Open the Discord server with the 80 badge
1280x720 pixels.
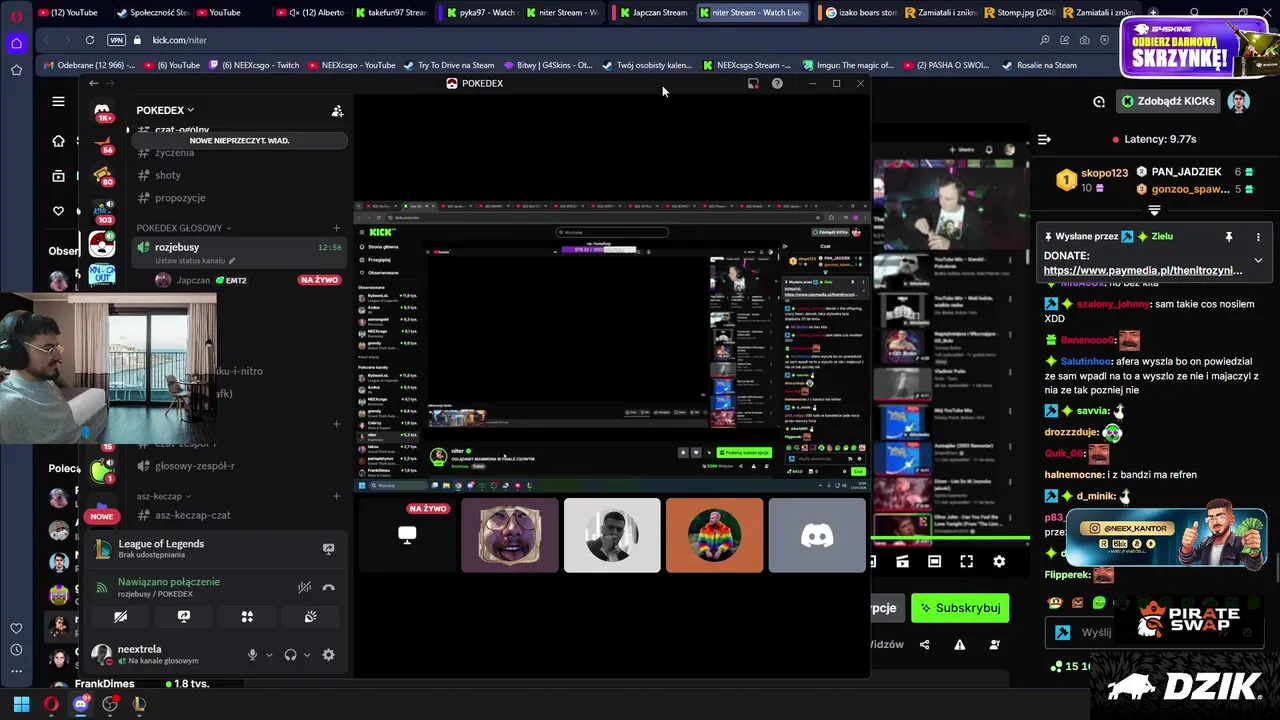[x=102, y=176]
